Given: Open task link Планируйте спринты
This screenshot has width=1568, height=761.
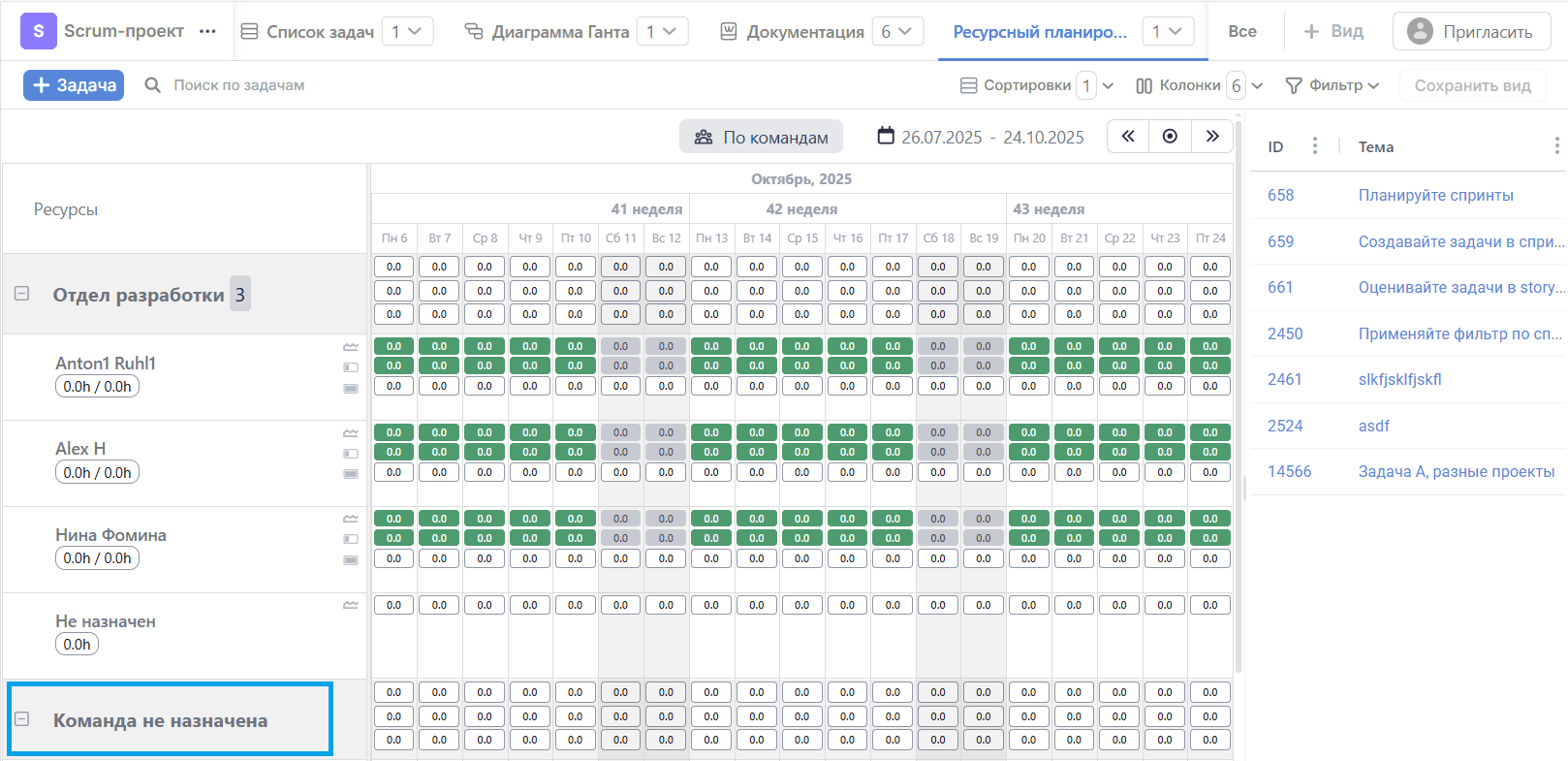Looking at the screenshot, I should point(1435,195).
